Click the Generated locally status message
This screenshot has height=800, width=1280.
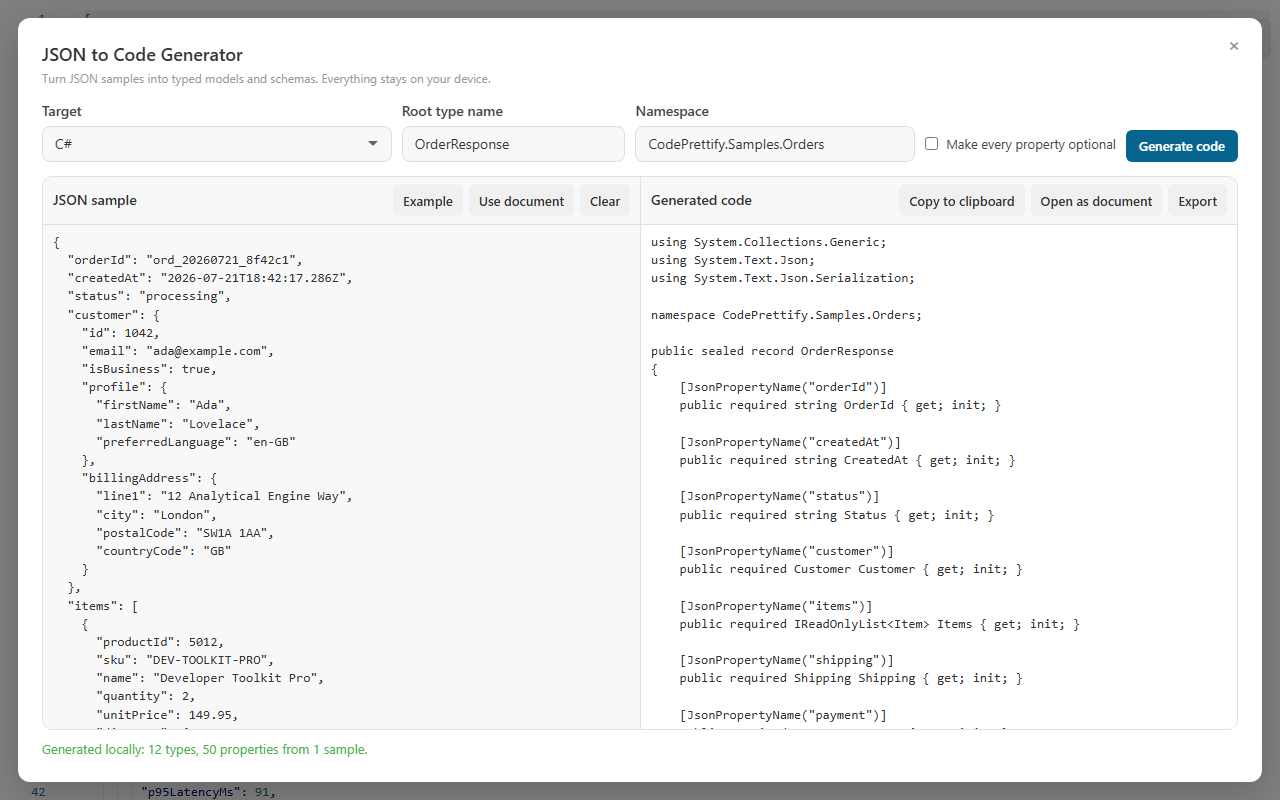[205, 749]
